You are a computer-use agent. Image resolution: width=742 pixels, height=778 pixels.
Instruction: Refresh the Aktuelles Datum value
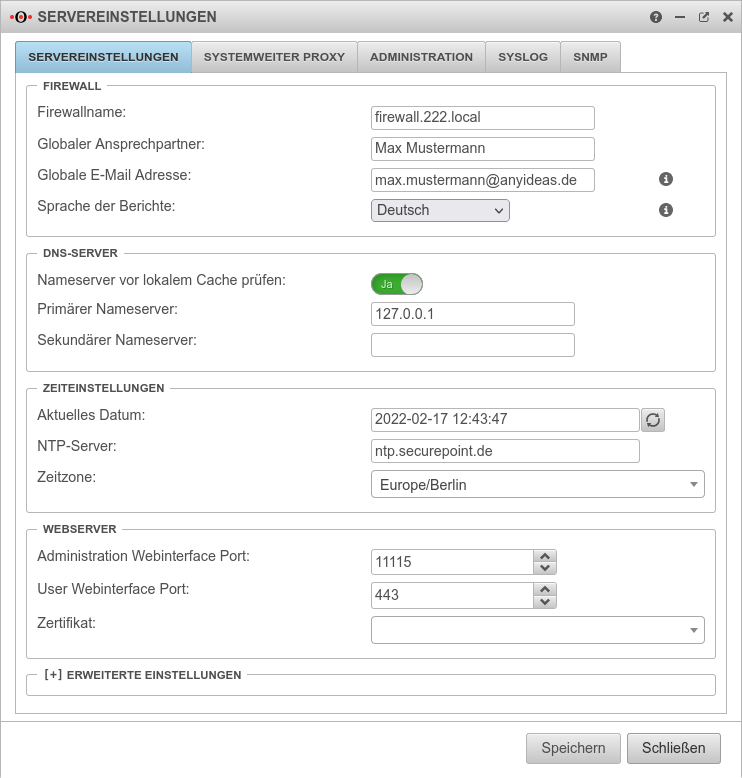point(653,420)
